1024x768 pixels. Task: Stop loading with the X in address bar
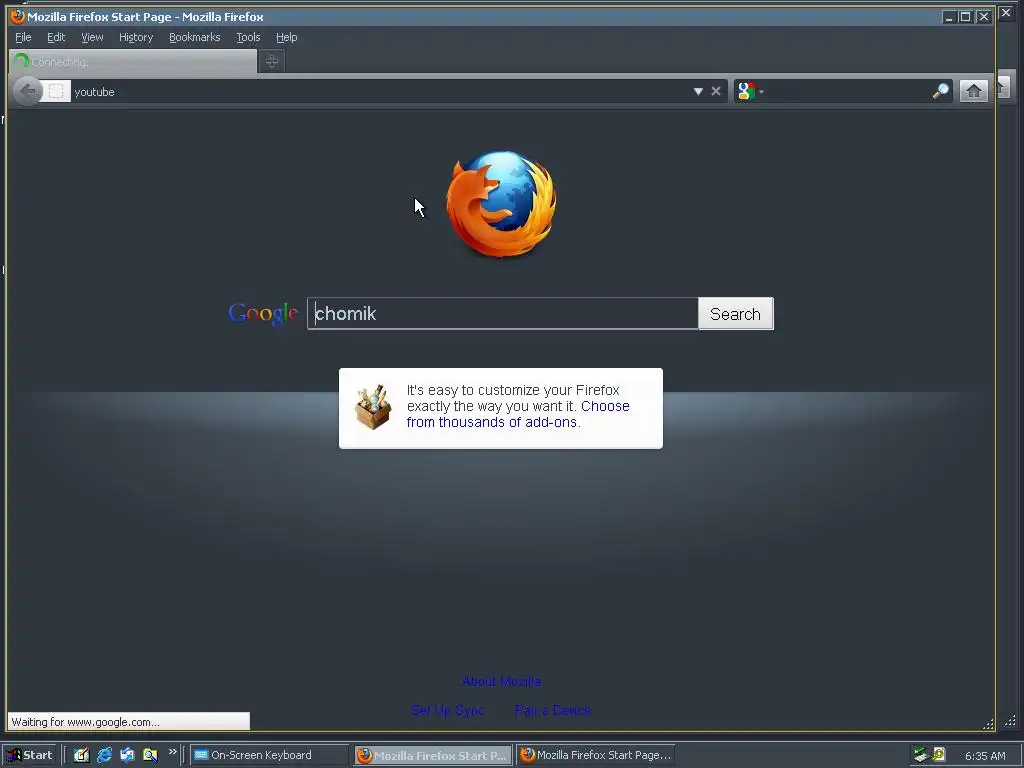pyautogui.click(x=716, y=91)
